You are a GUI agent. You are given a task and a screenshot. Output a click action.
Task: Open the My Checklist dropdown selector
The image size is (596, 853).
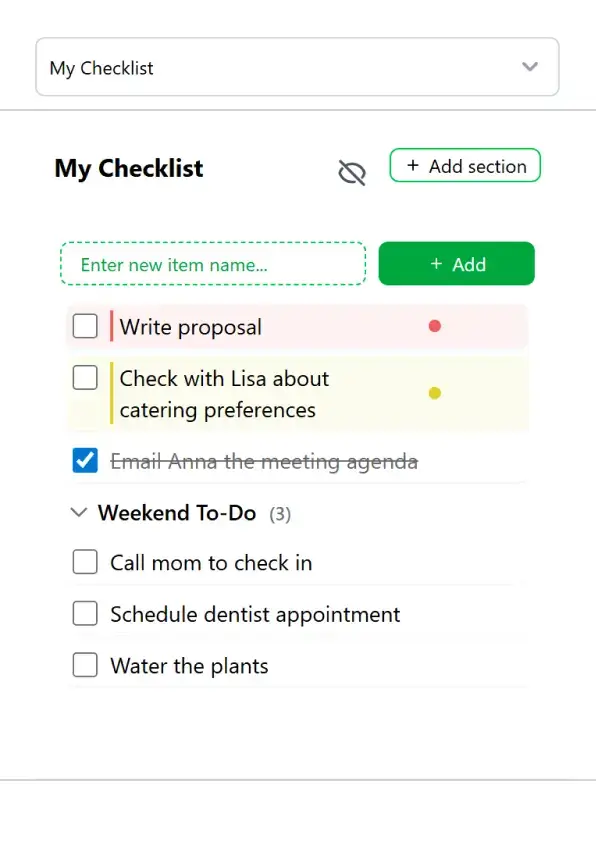tap(297, 67)
